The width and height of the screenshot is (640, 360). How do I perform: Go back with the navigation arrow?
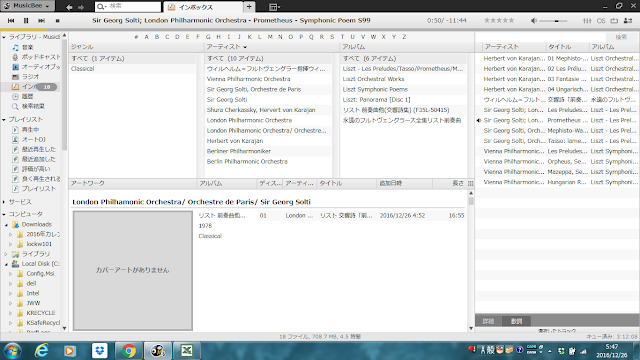pos(69,7)
